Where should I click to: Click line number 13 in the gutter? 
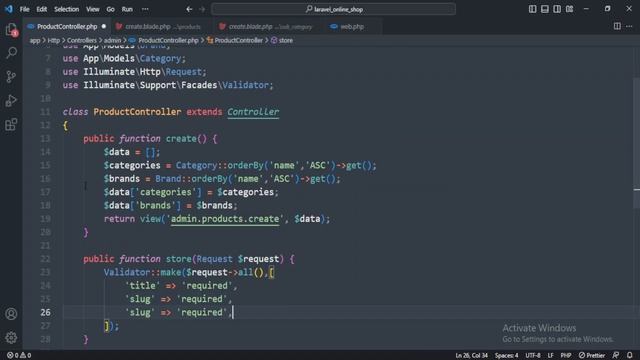[x=45, y=138]
